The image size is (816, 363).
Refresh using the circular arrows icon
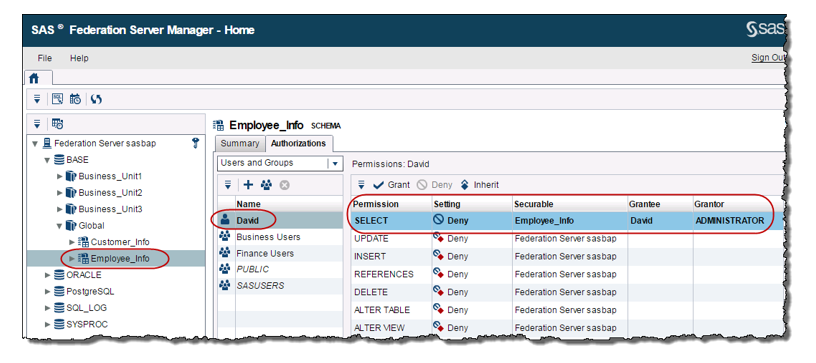pos(96,99)
